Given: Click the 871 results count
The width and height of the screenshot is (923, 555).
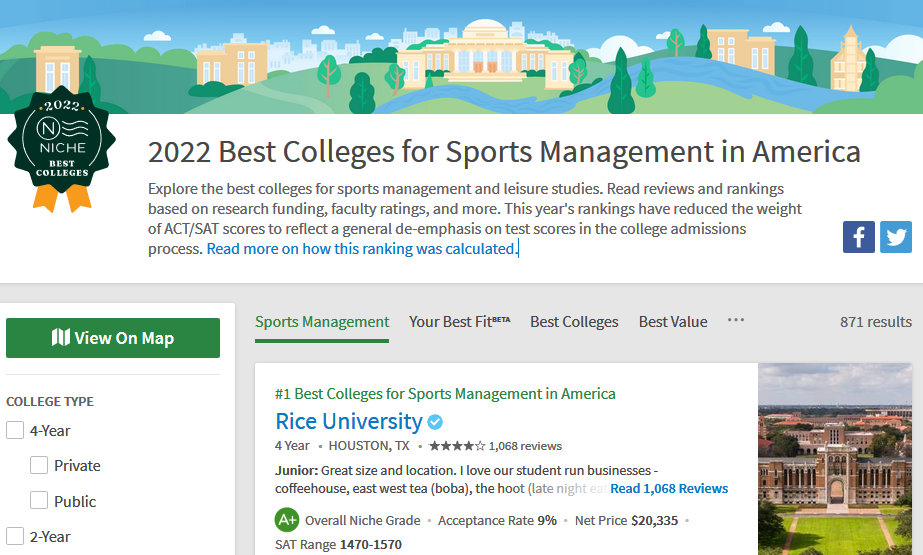Looking at the screenshot, I should [876, 322].
